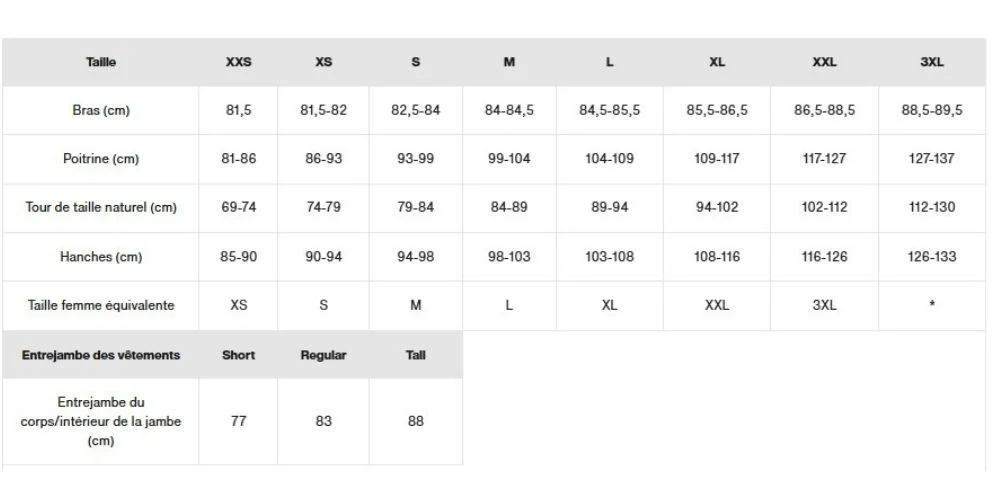Viewport: 1000px width, 500px height.
Task: Select the Tall inseam column header
Action: coord(416,355)
